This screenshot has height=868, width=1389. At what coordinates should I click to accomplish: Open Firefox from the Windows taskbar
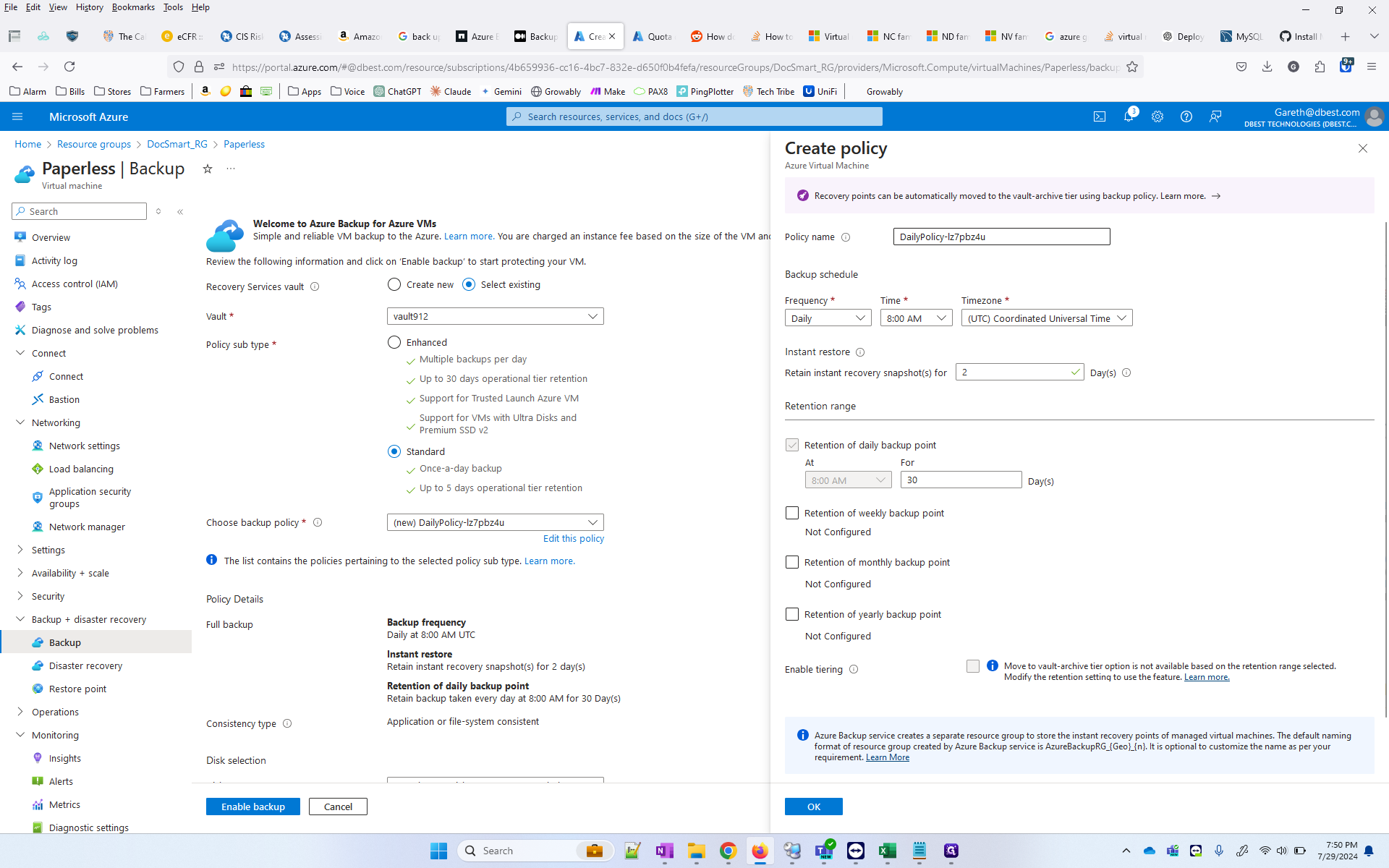[x=760, y=851]
